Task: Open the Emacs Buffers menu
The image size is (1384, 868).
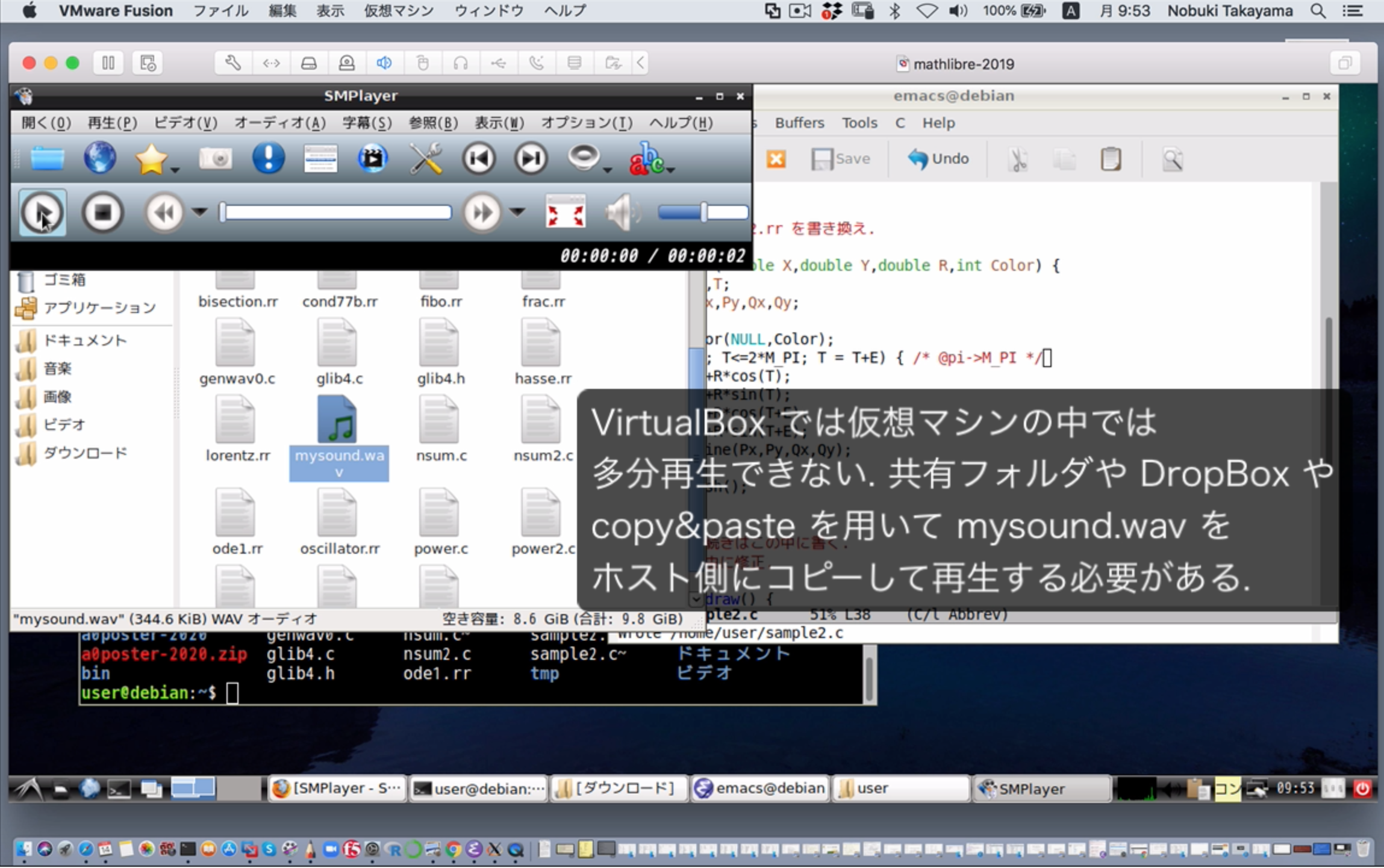Action: click(799, 123)
